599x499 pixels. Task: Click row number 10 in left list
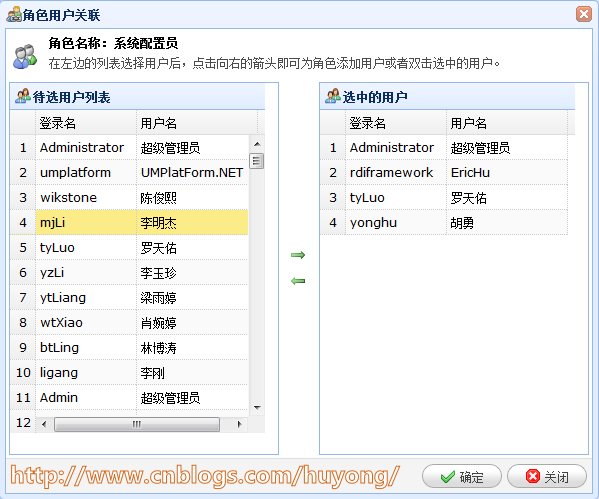click(23, 373)
